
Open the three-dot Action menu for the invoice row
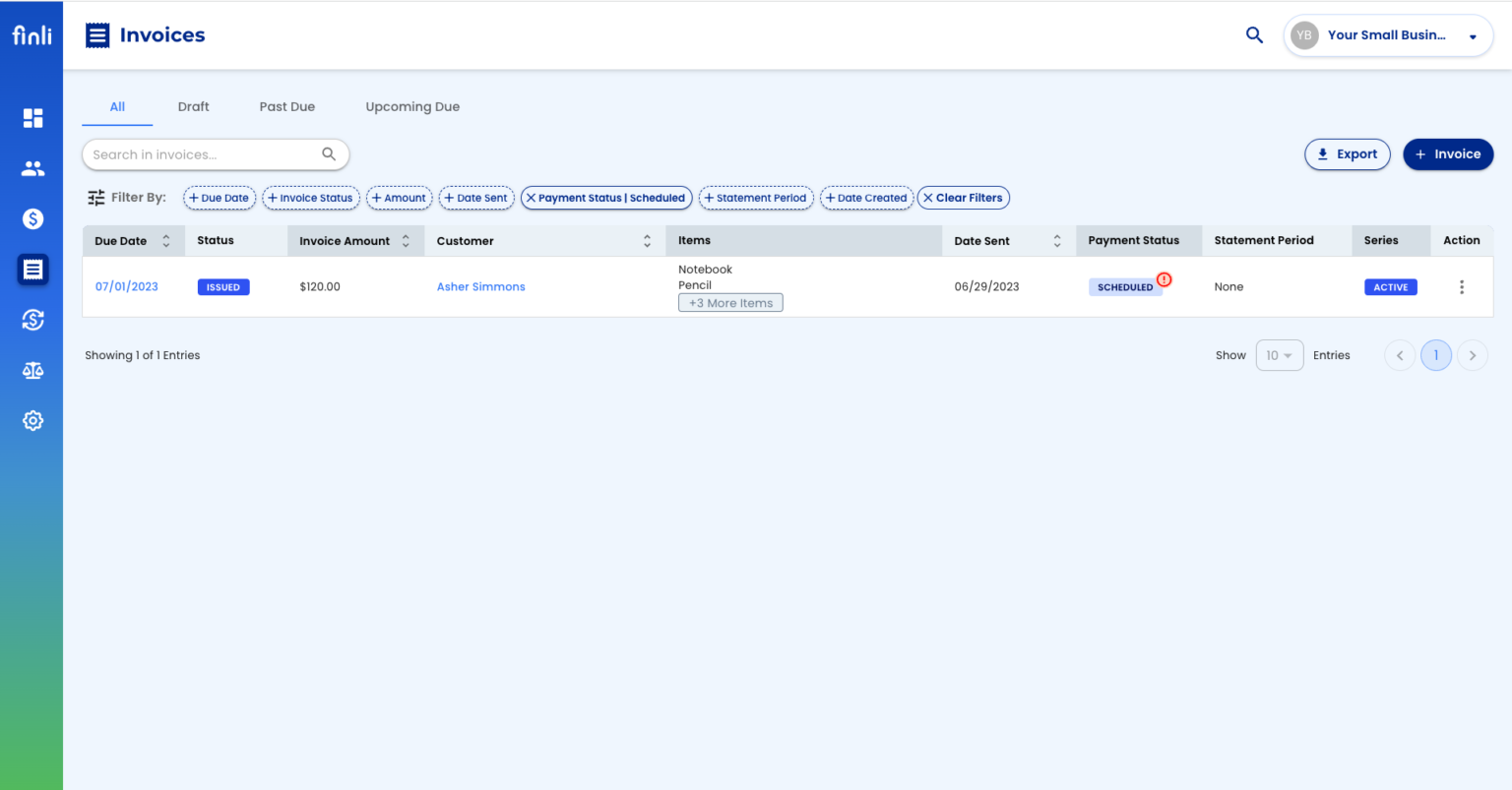click(x=1462, y=286)
